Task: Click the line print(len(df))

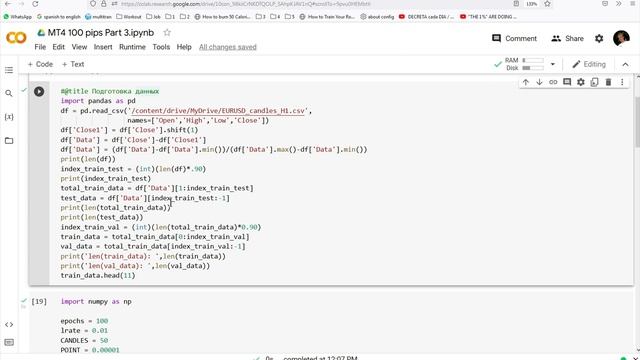Action: (x=88, y=159)
